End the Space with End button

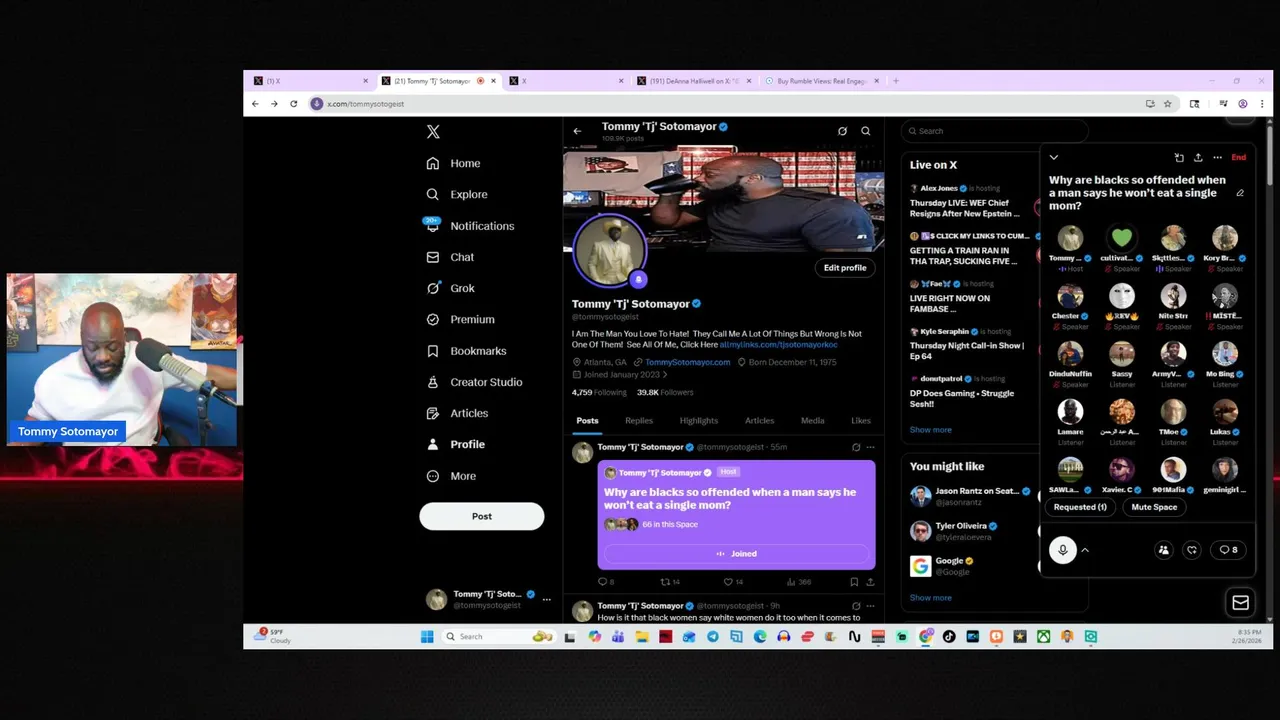pos(1238,157)
